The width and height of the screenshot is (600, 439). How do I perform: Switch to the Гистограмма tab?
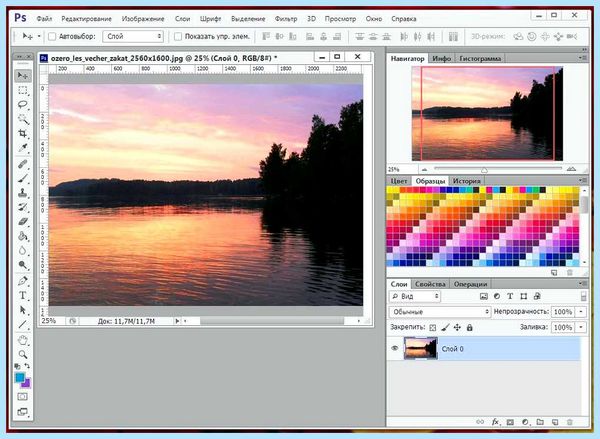(480, 59)
